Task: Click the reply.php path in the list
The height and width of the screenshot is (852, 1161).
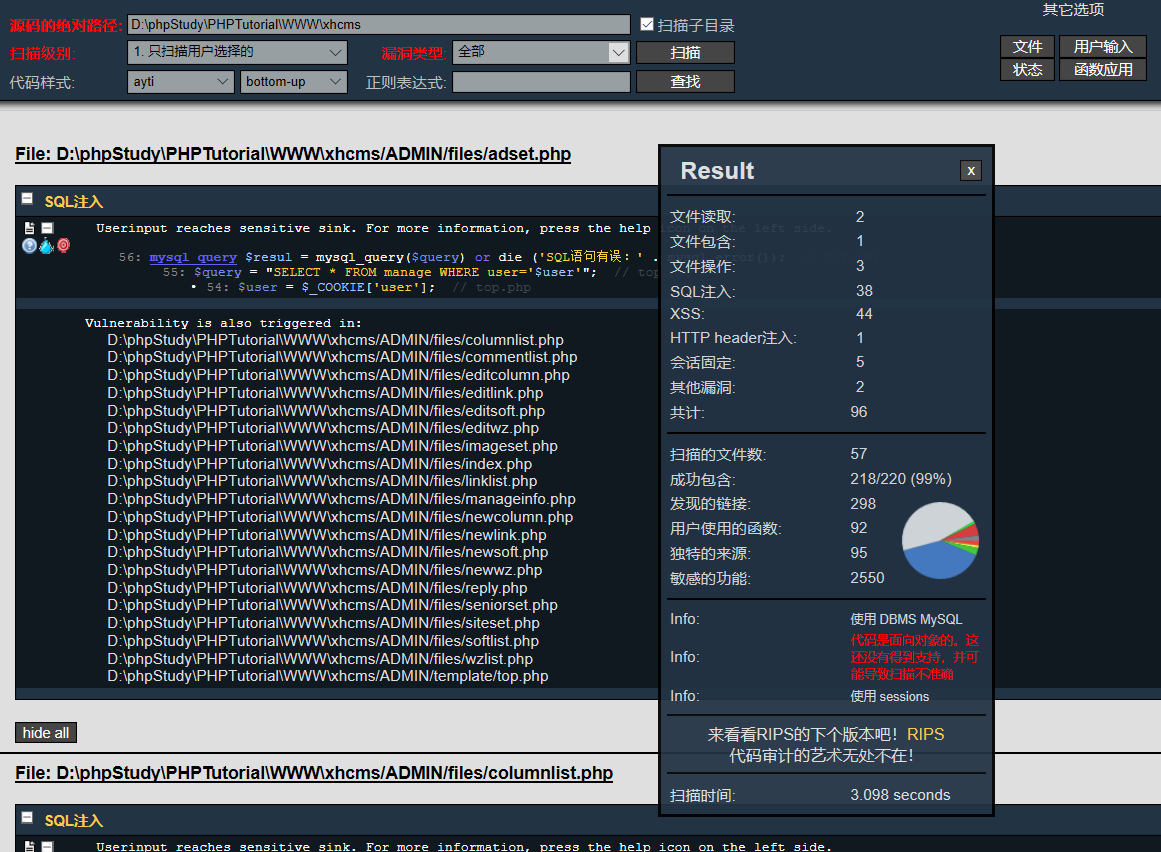Action: pyautogui.click(x=317, y=588)
